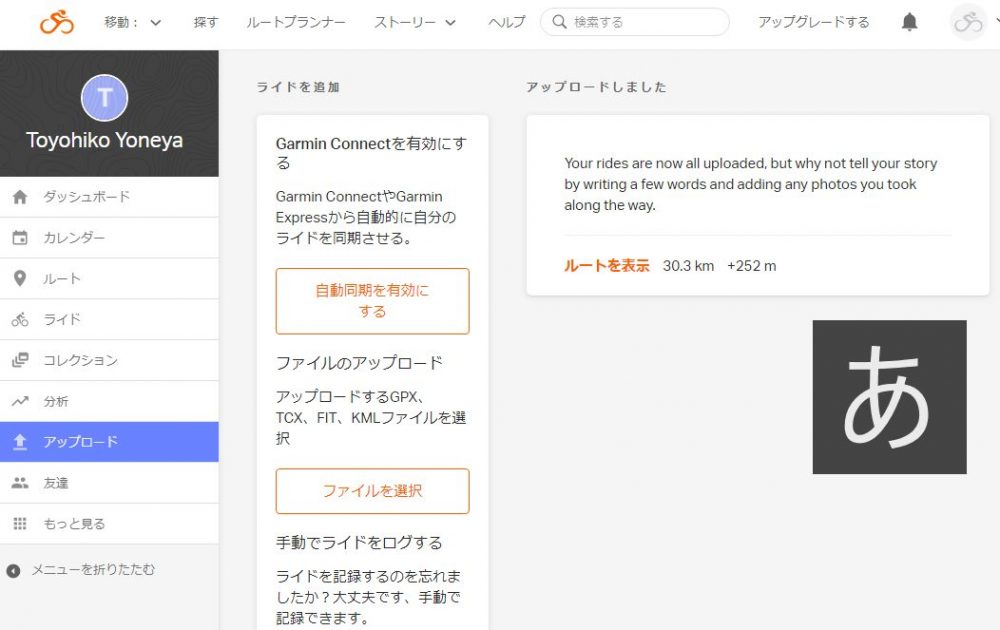Click アップグレードする link
This screenshot has width=1000, height=630.
tap(814, 22)
